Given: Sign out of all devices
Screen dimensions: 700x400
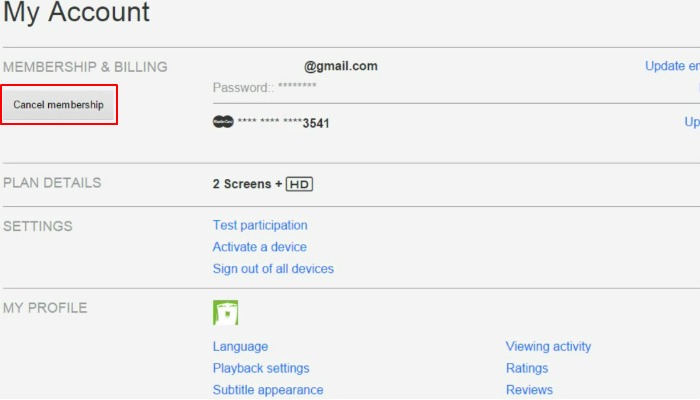Looking at the screenshot, I should 273,269.
